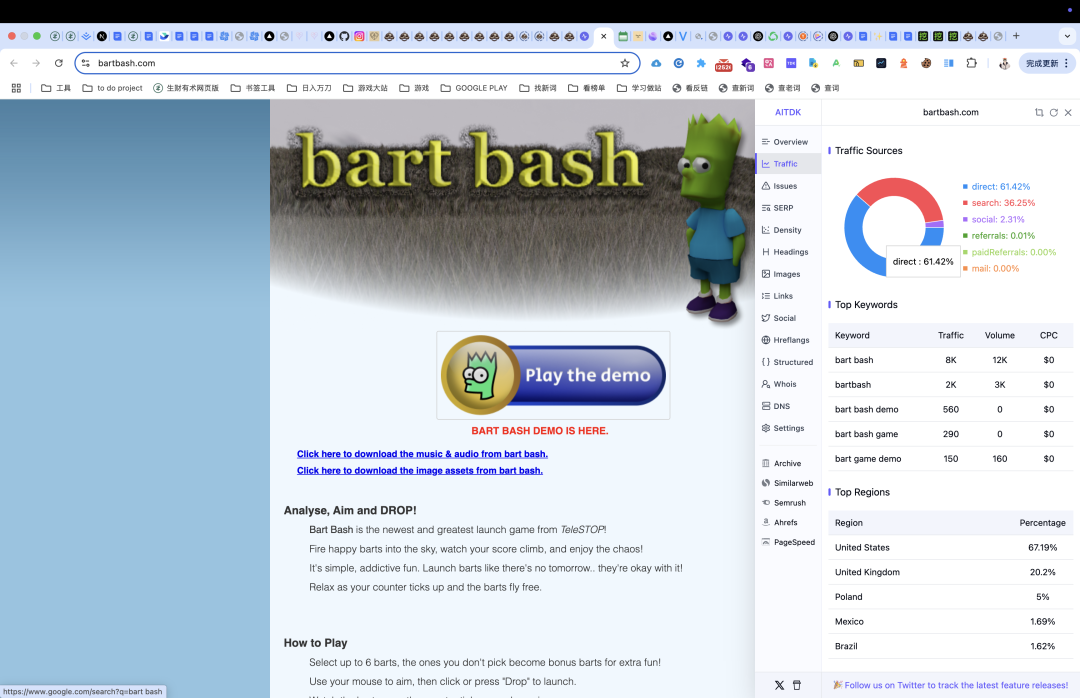Click the address bar showing bartbash.com
This screenshot has height=698, width=1080.
(357, 63)
